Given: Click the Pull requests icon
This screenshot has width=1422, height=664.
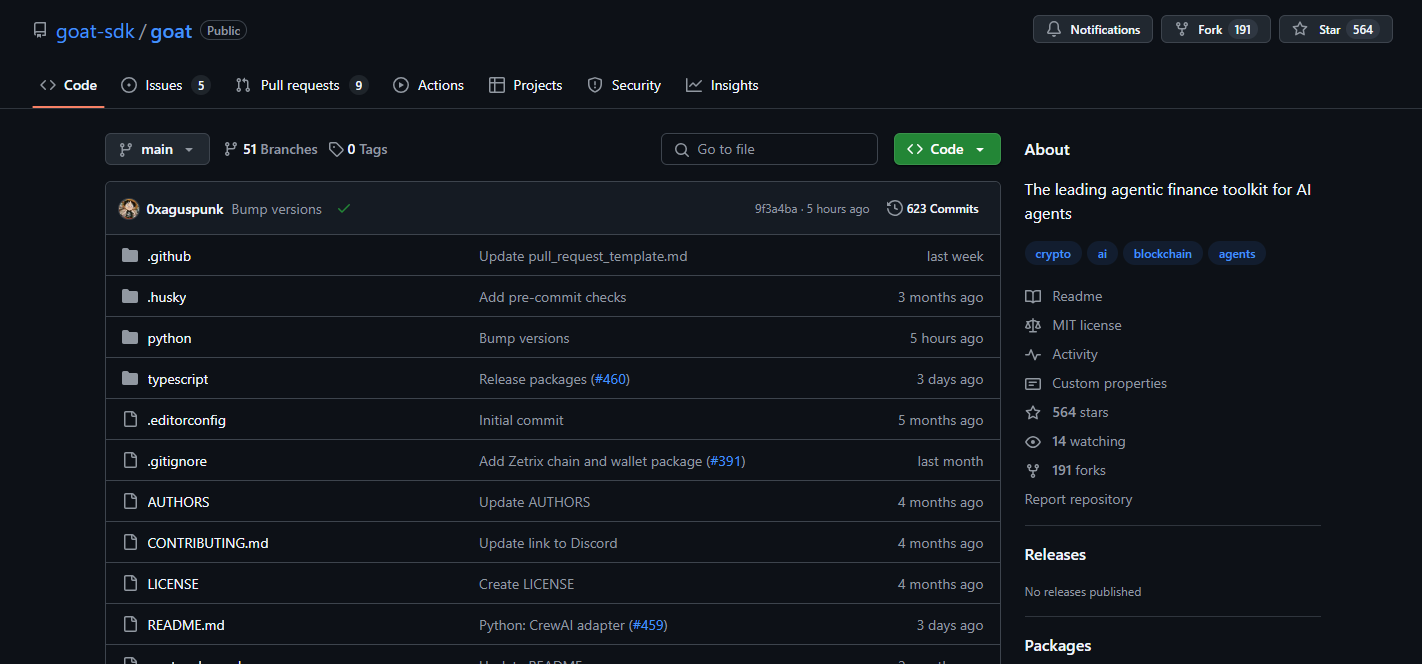Looking at the screenshot, I should [x=243, y=85].
